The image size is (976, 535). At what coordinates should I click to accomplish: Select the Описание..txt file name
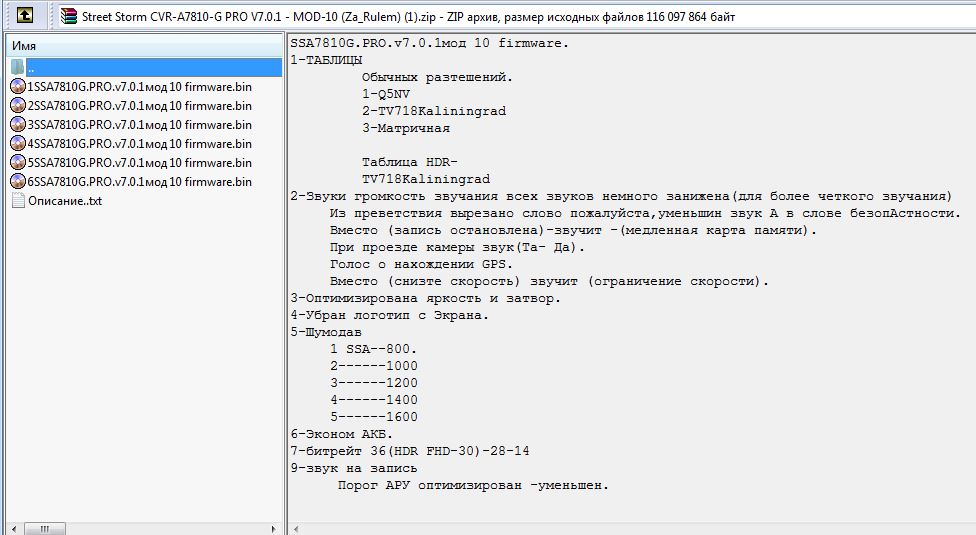[x=65, y=201]
